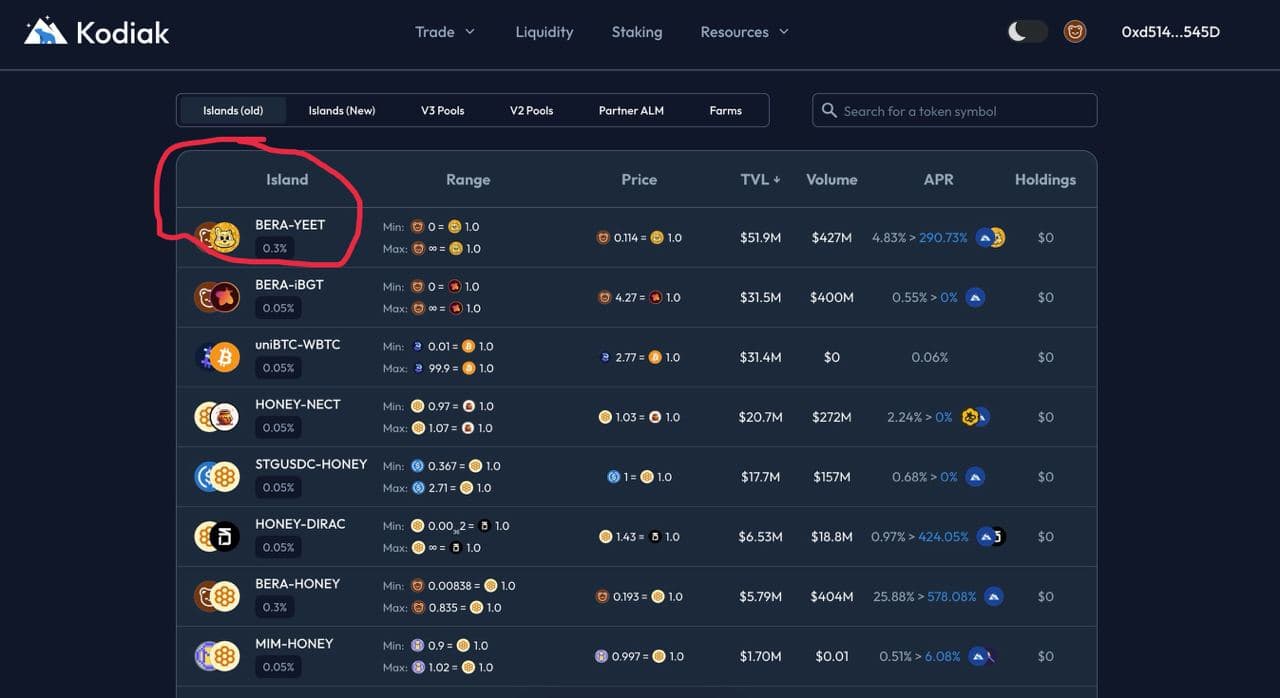Click the Price column header
Screen dimensions: 1280x698
(x=639, y=179)
